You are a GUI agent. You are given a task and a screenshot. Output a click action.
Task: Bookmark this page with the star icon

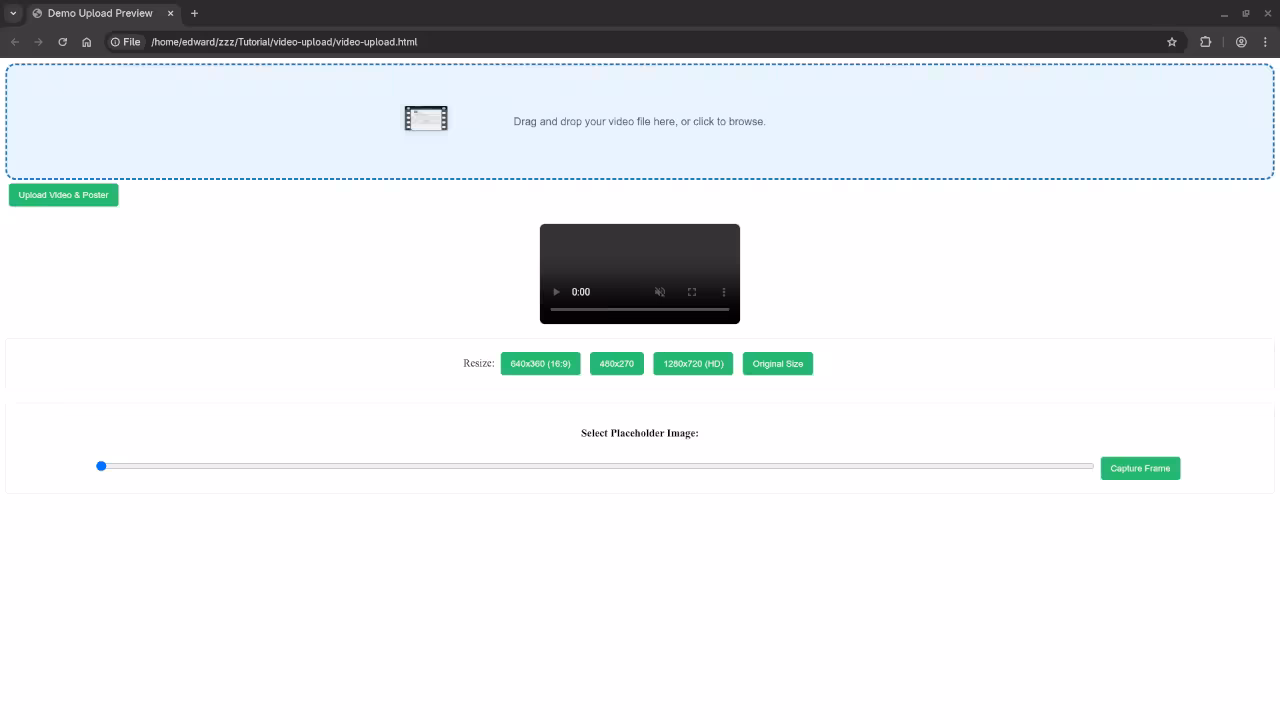1172,42
